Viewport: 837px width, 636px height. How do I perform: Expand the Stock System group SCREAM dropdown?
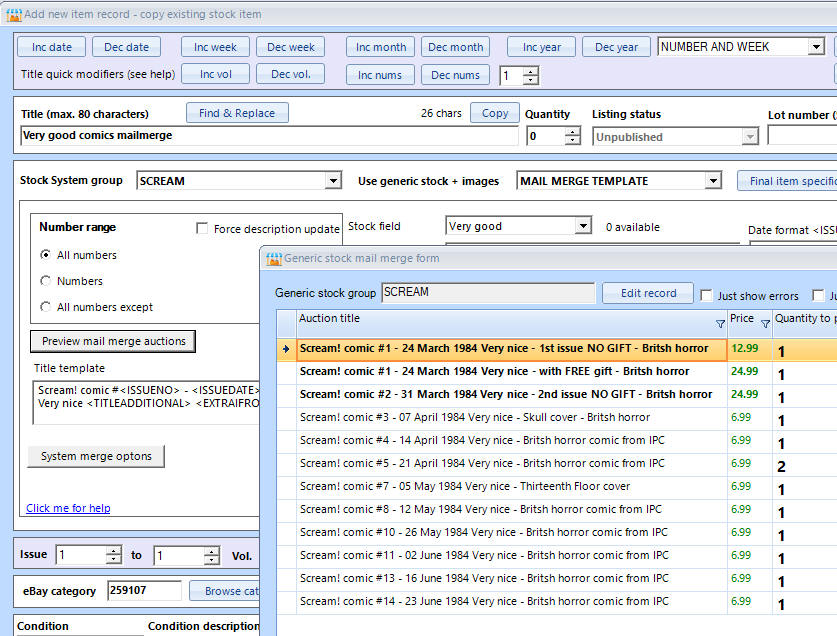[x=333, y=180]
